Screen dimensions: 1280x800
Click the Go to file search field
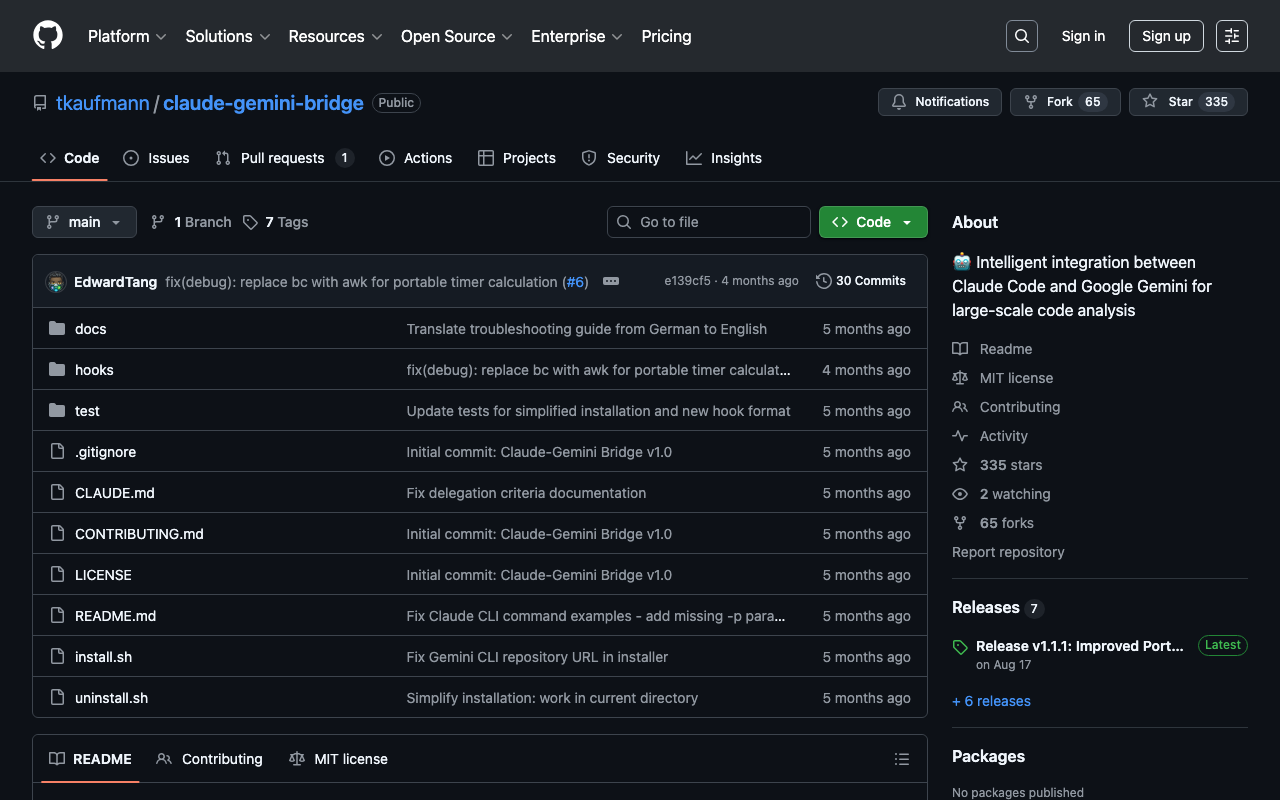pyautogui.click(x=709, y=222)
